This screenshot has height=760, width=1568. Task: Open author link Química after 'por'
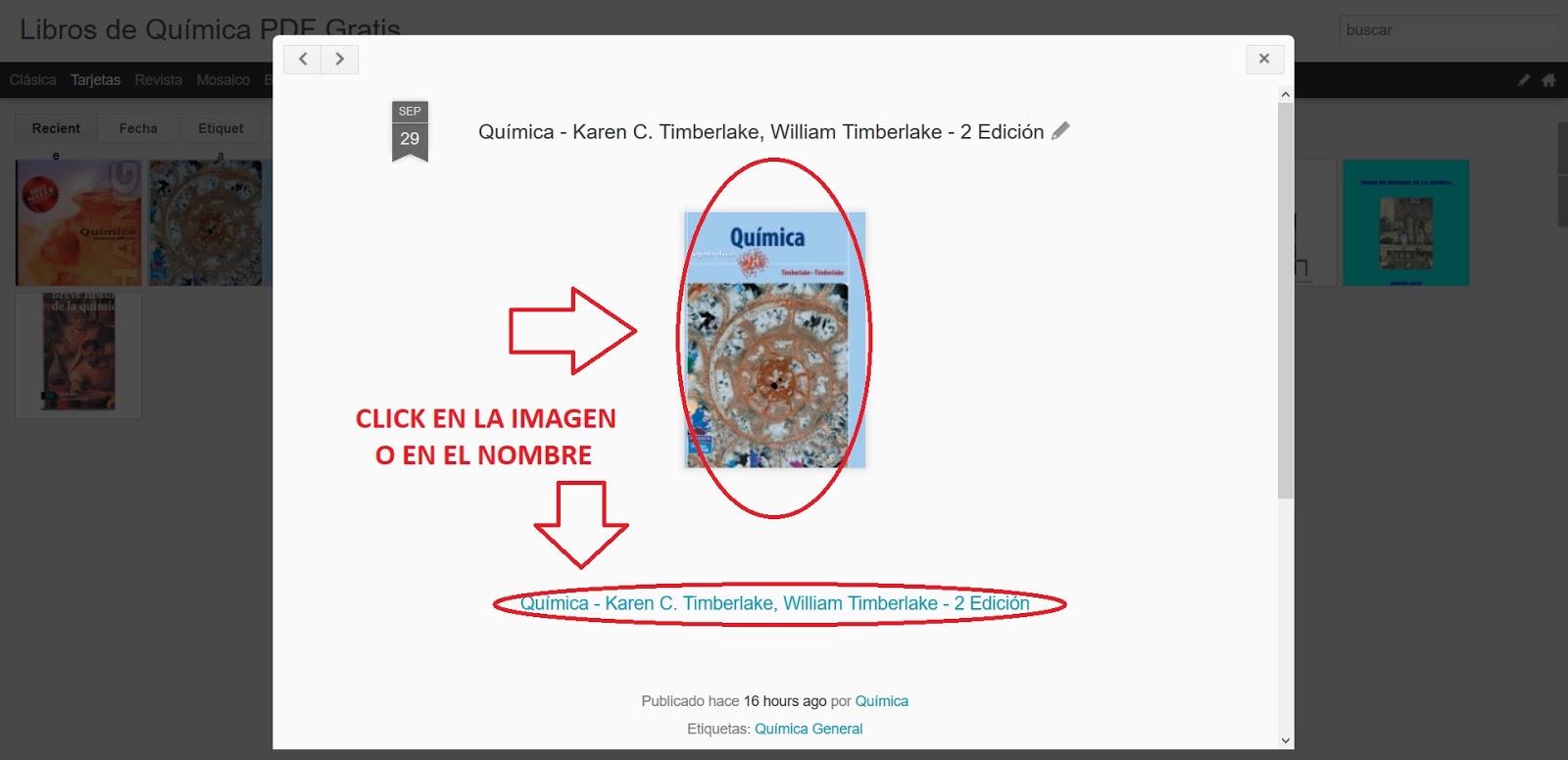click(882, 701)
